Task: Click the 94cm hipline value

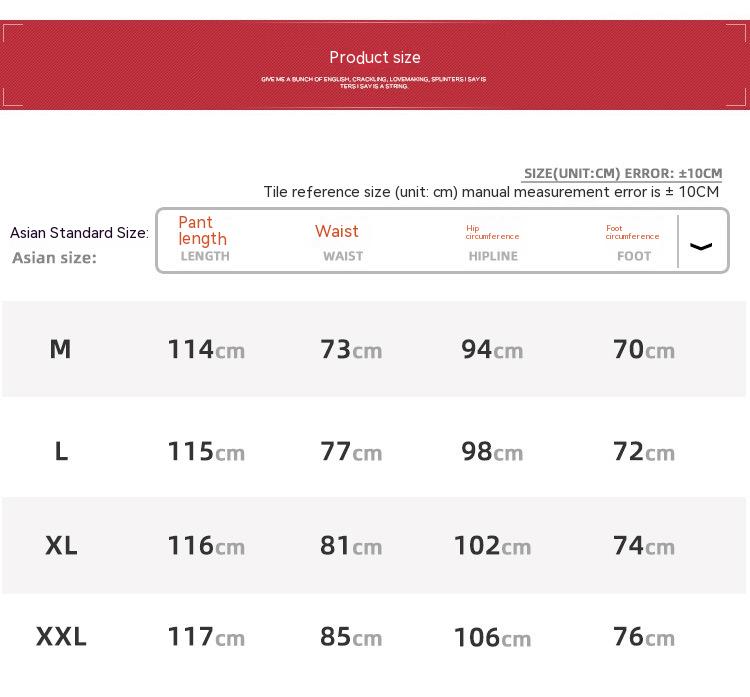Action: pyautogui.click(x=492, y=349)
